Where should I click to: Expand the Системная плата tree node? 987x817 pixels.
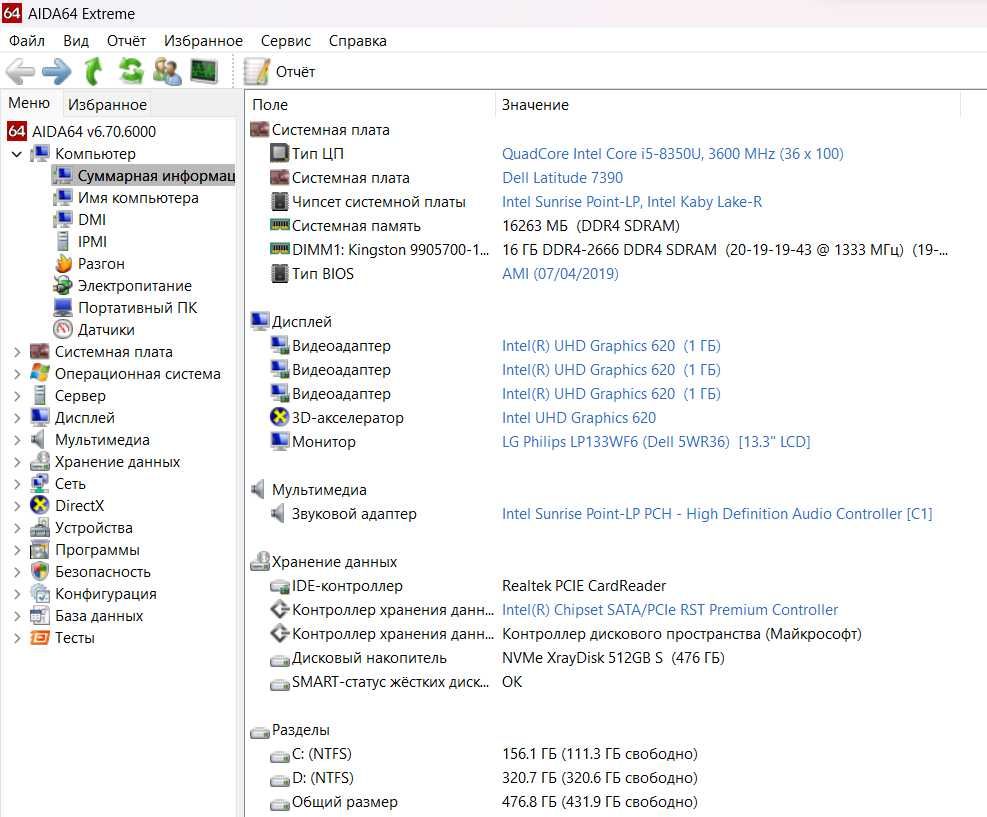click(x=17, y=352)
